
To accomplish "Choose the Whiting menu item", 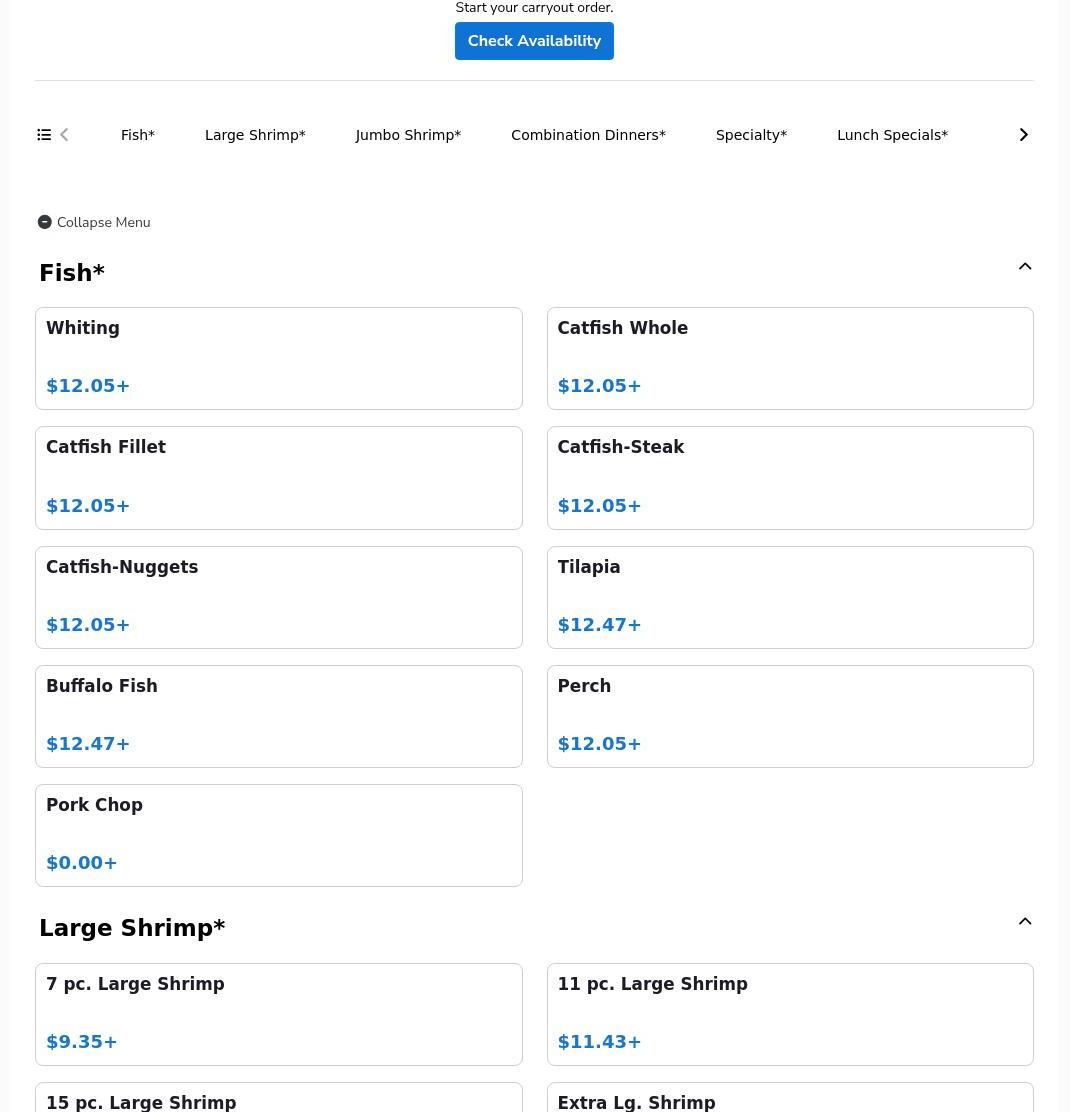I will (278, 358).
